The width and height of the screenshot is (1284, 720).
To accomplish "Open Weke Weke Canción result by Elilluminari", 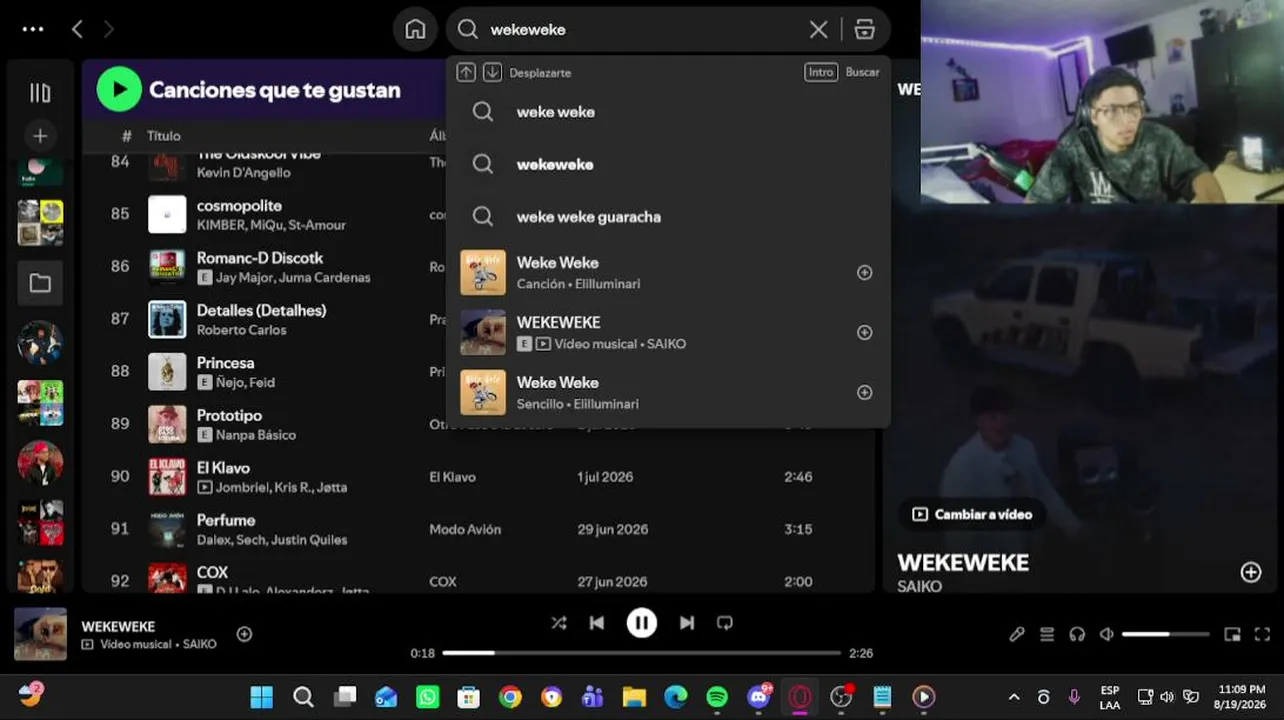I will pyautogui.click(x=668, y=272).
